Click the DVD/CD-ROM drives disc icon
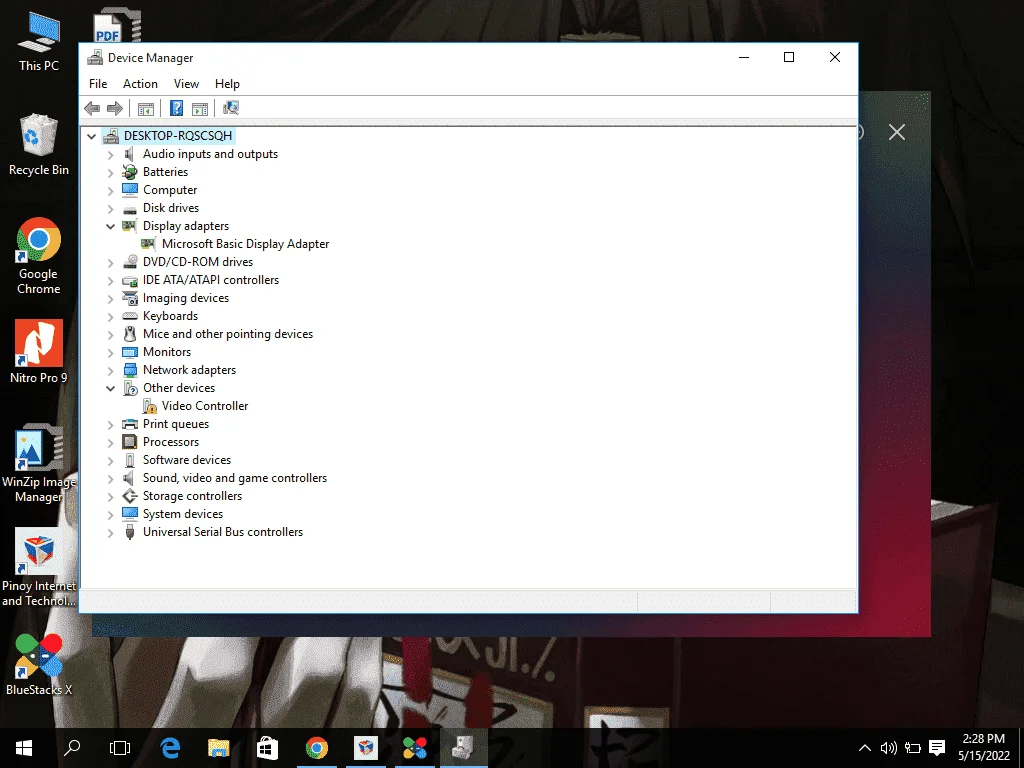 (x=130, y=262)
